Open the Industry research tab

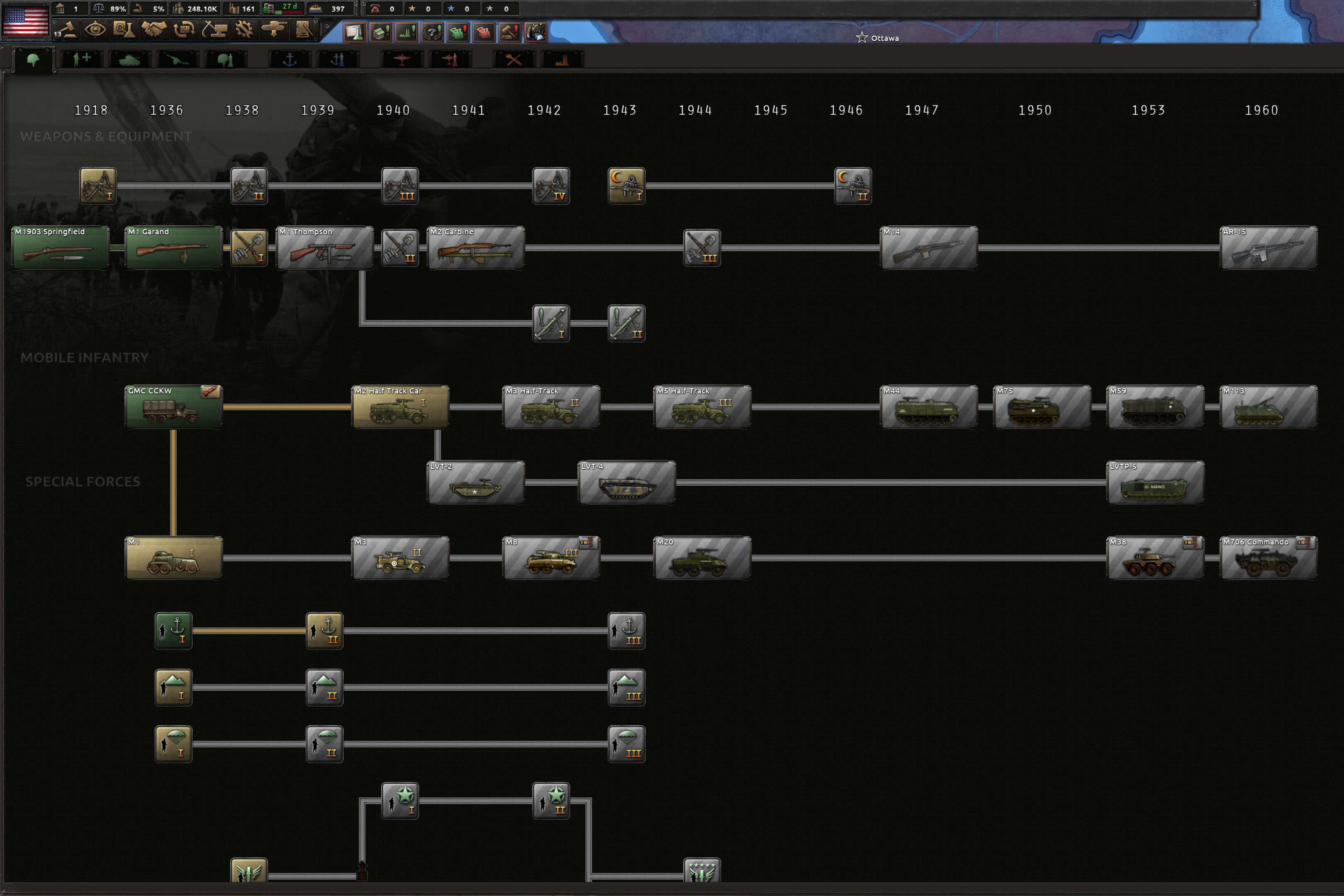click(x=562, y=59)
